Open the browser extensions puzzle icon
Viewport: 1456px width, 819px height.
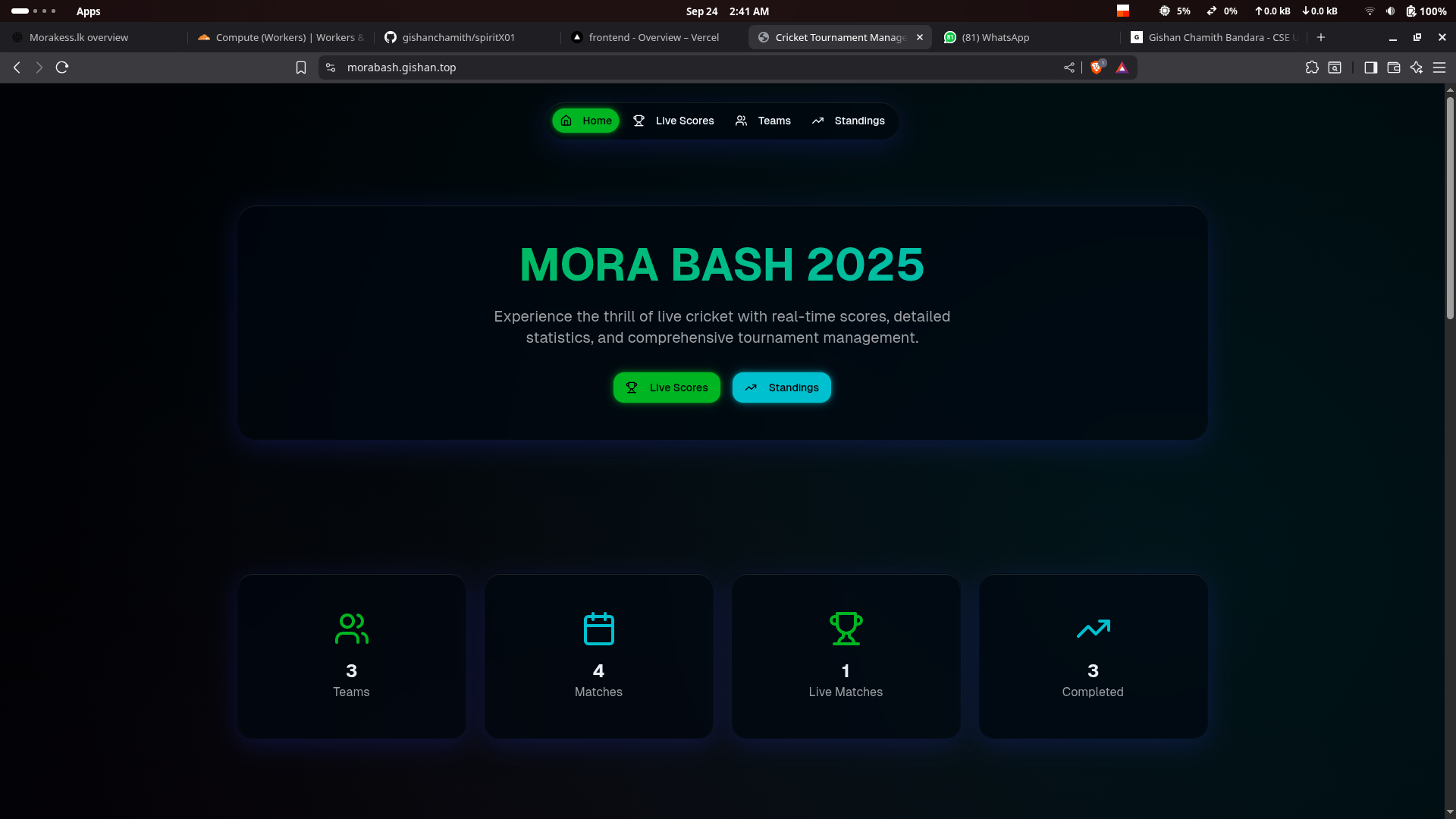(x=1313, y=67)
